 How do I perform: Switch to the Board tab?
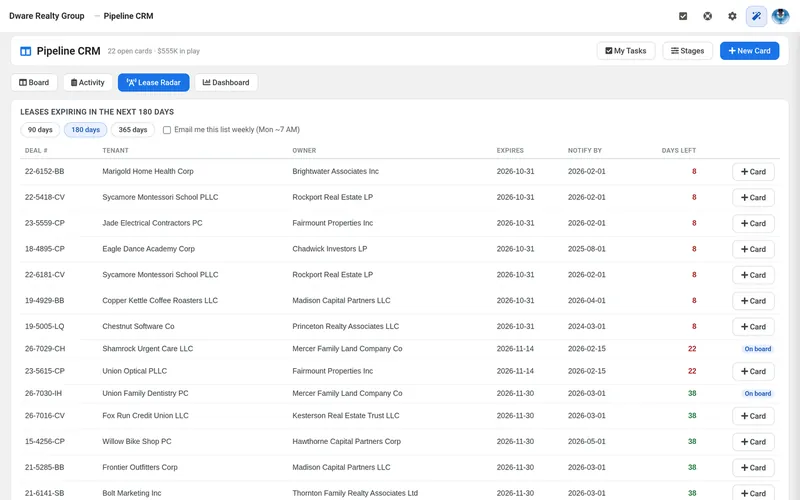[x=34, y=83]
